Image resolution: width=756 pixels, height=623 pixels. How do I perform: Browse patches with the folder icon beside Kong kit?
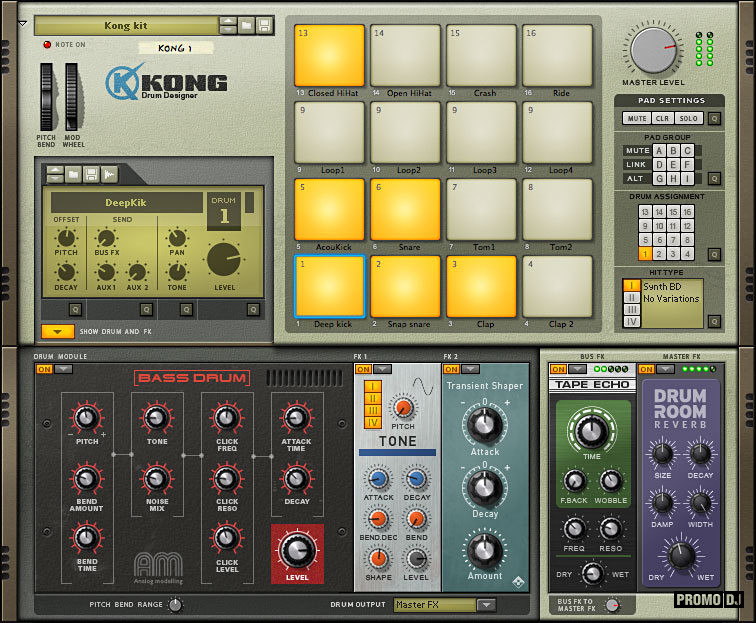(x=246, y=25)
